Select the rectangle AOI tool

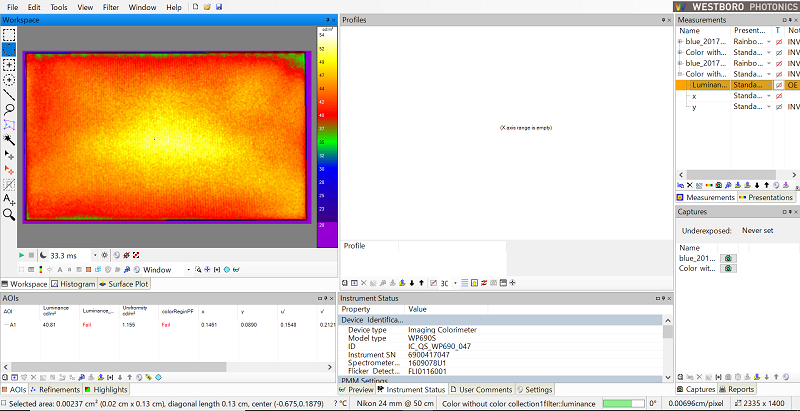click(x=9, y=35)
